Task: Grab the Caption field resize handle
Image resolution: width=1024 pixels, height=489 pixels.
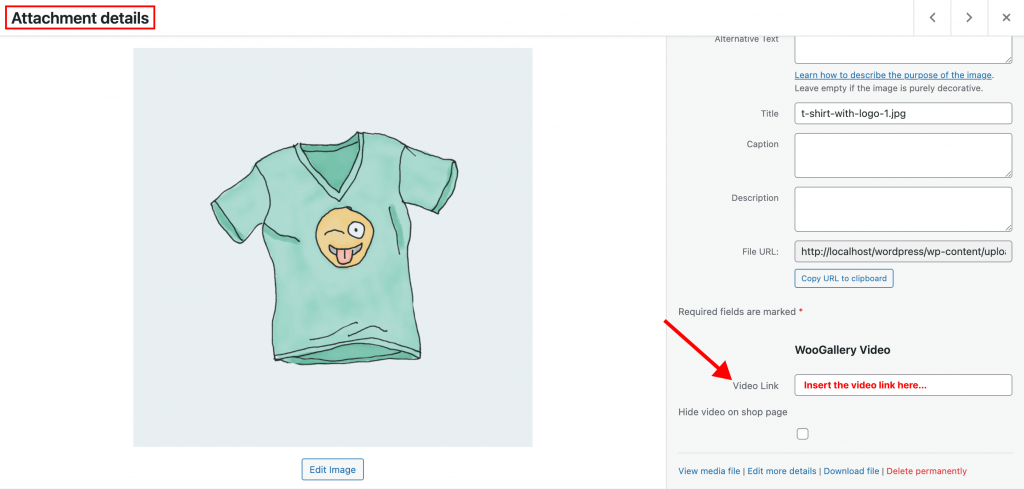Action: [1008, 173]
